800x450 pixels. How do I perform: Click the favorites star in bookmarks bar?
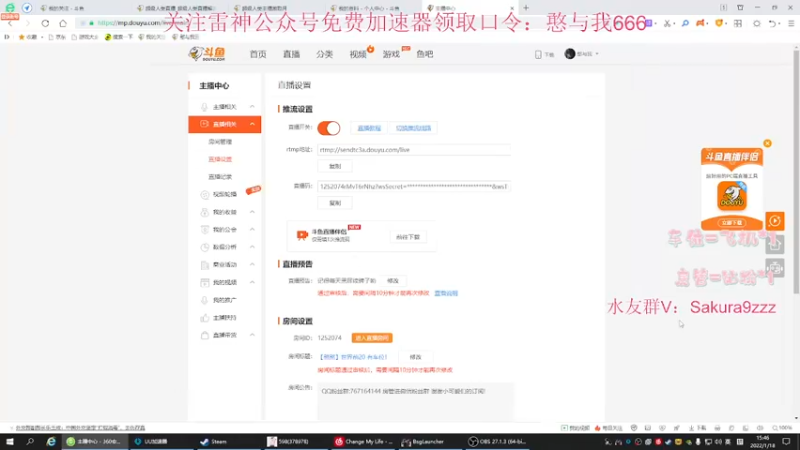click(x=21, y=37)
